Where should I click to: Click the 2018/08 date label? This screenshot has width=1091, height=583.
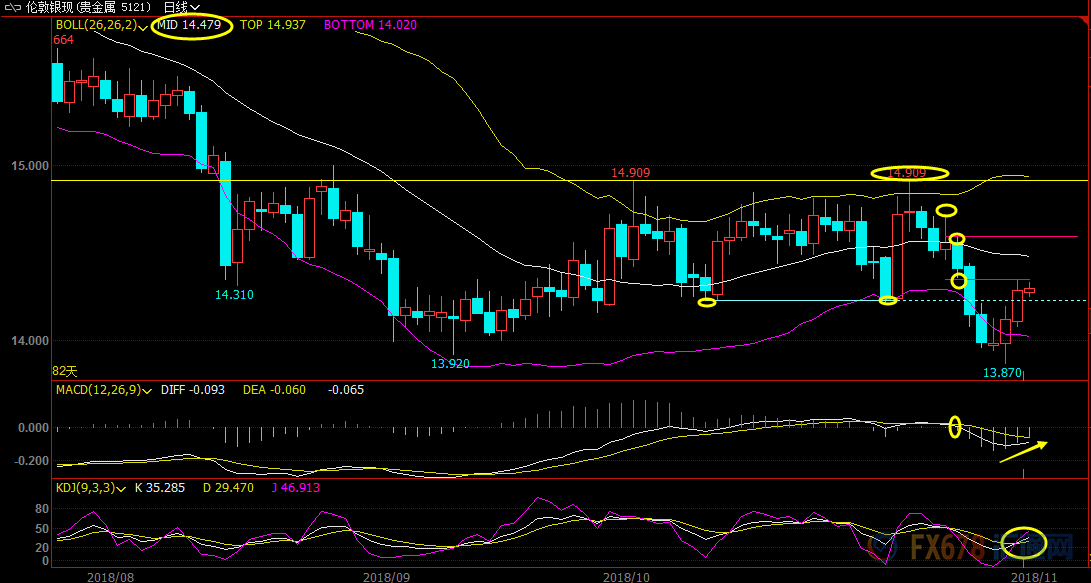point(110,577)
